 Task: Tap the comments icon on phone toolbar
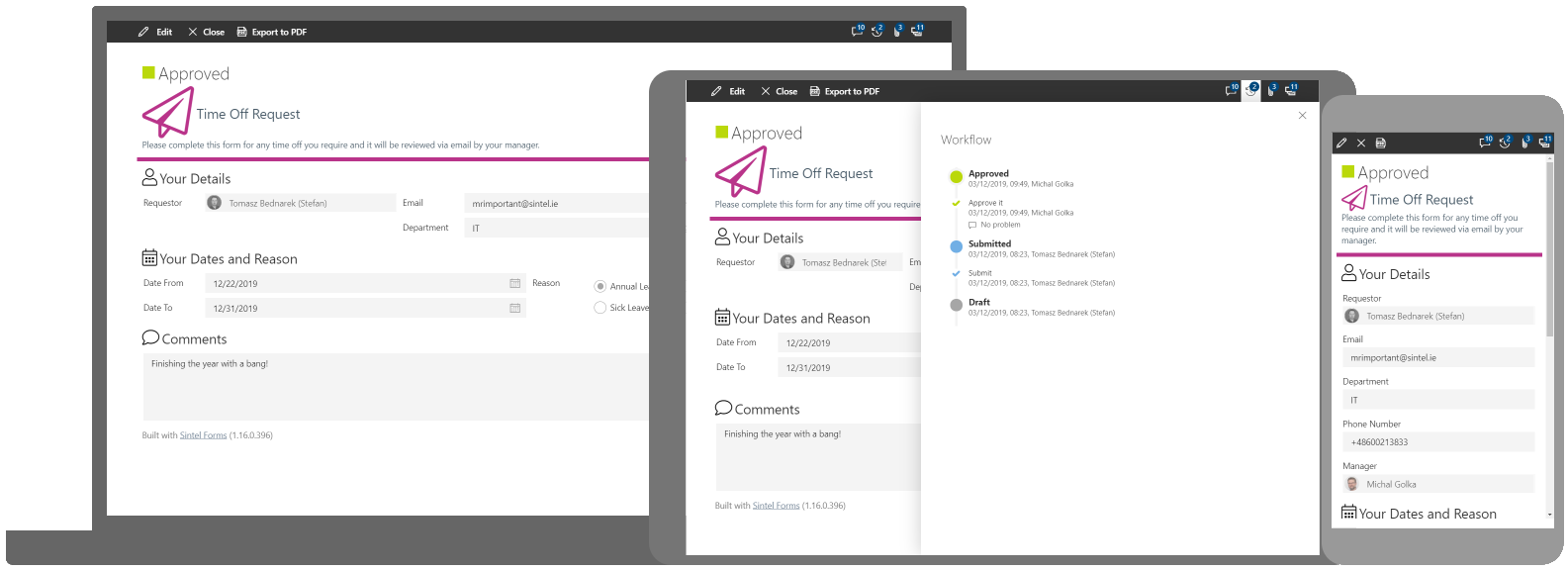tap(1485, 143)
